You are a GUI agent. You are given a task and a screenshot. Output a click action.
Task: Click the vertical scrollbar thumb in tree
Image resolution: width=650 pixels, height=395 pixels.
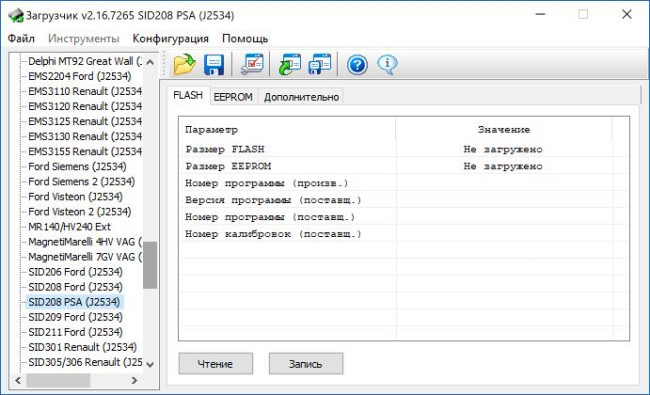coord(150,265)
